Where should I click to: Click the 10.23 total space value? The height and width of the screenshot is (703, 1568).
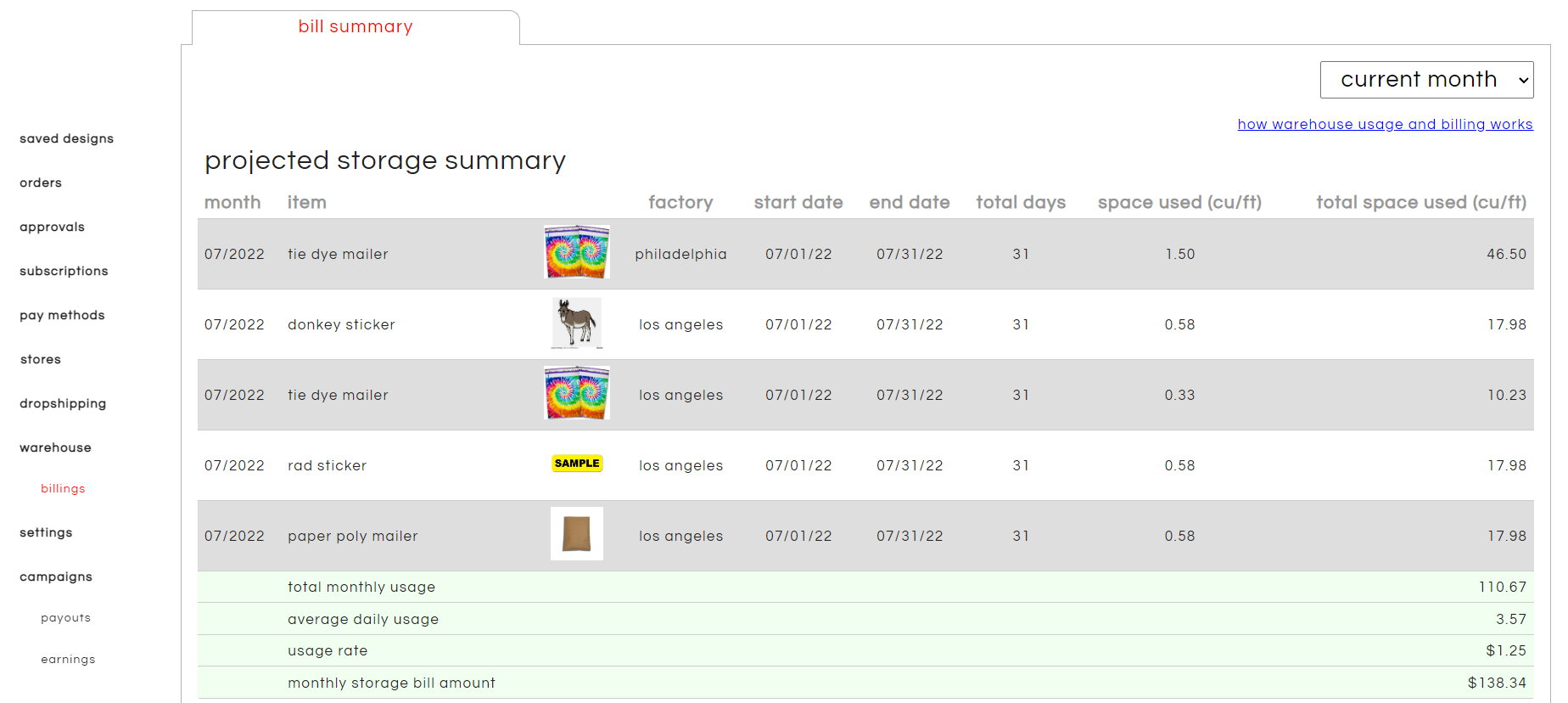1506,395
